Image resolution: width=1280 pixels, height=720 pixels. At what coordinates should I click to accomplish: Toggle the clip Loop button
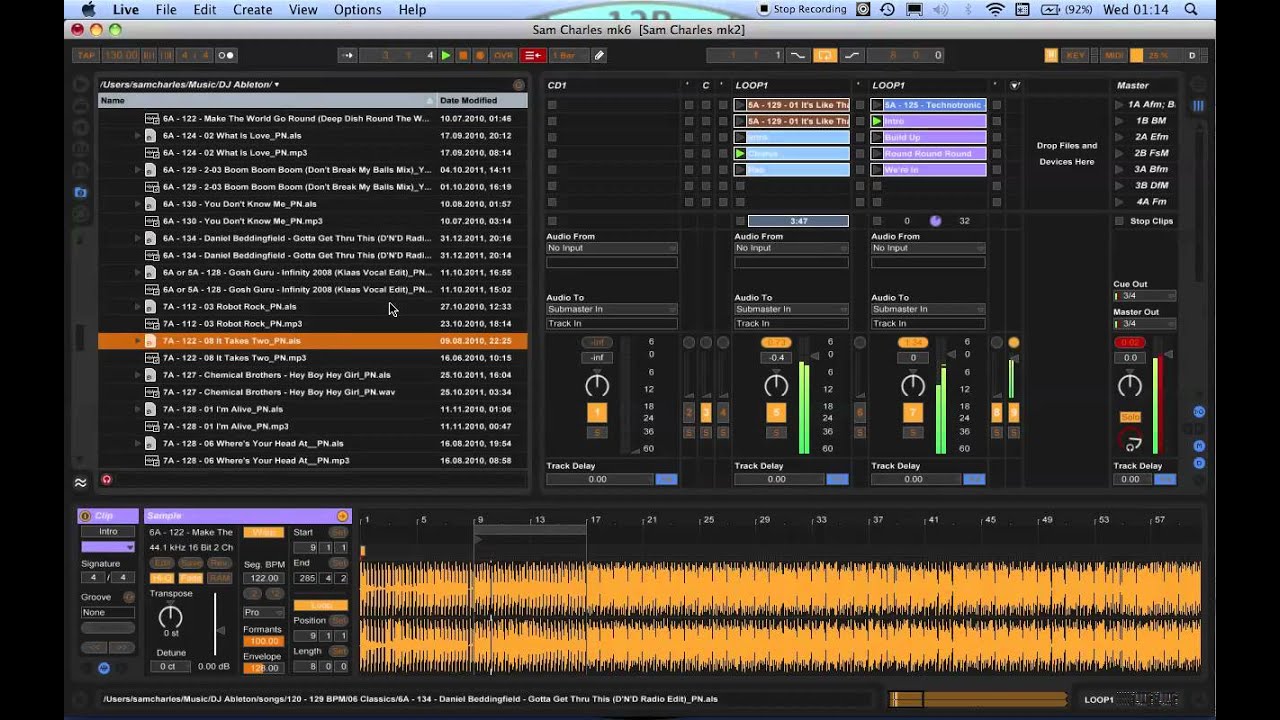click(x=320, y=606)
